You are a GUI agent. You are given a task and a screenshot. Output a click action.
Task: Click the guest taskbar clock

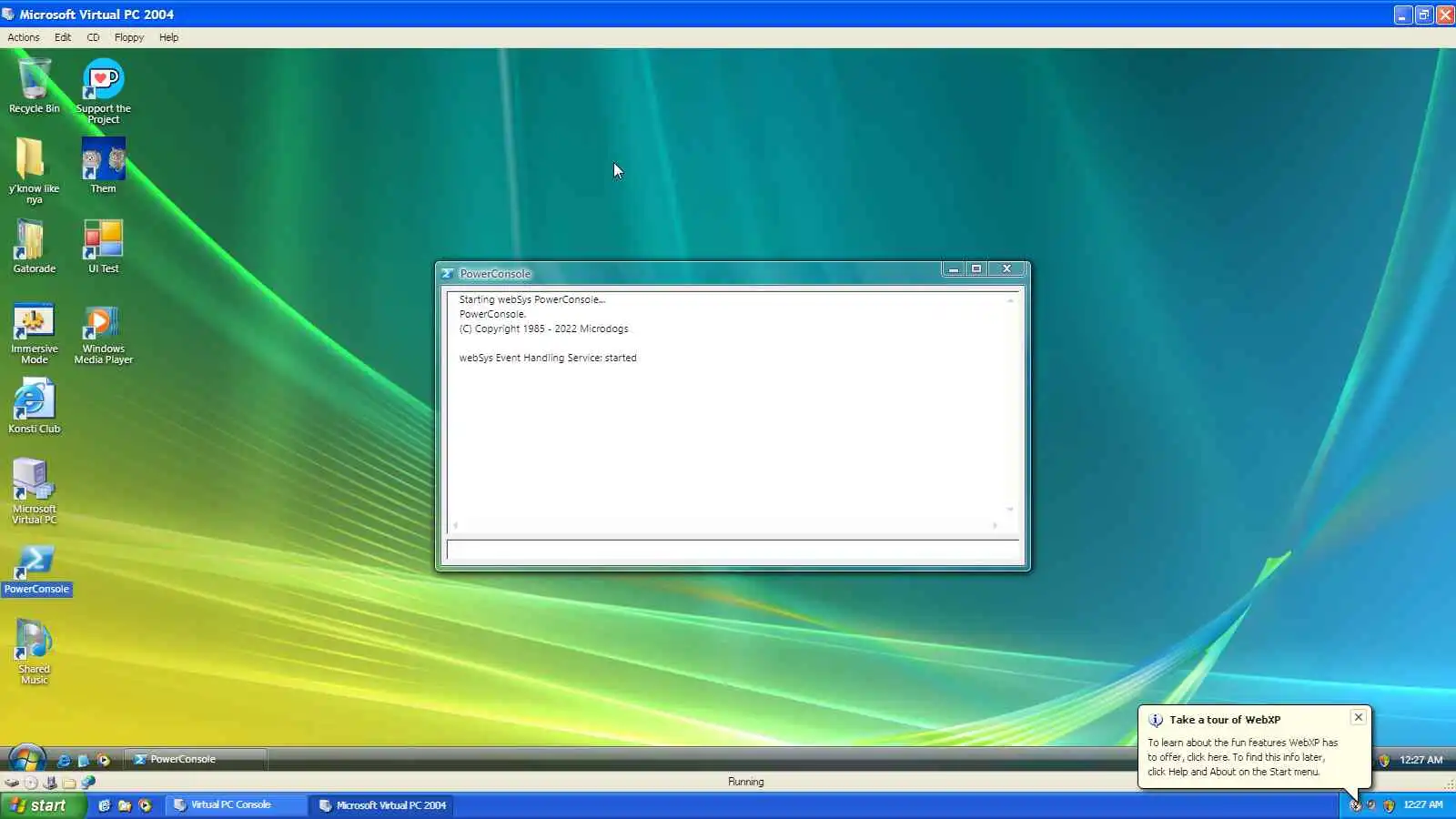[1421, 760]
